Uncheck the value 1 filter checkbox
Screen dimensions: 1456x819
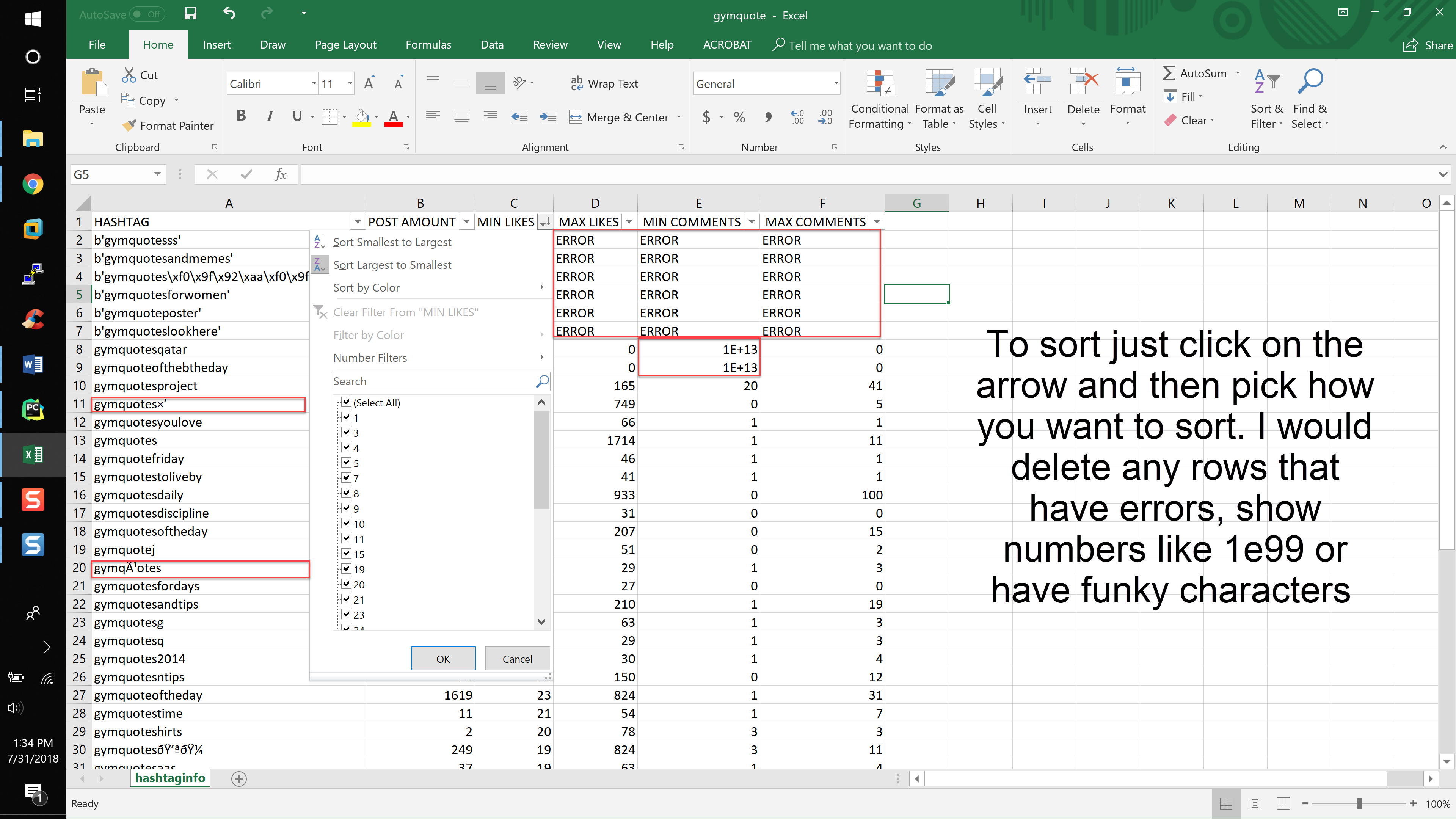coord(347,417)
